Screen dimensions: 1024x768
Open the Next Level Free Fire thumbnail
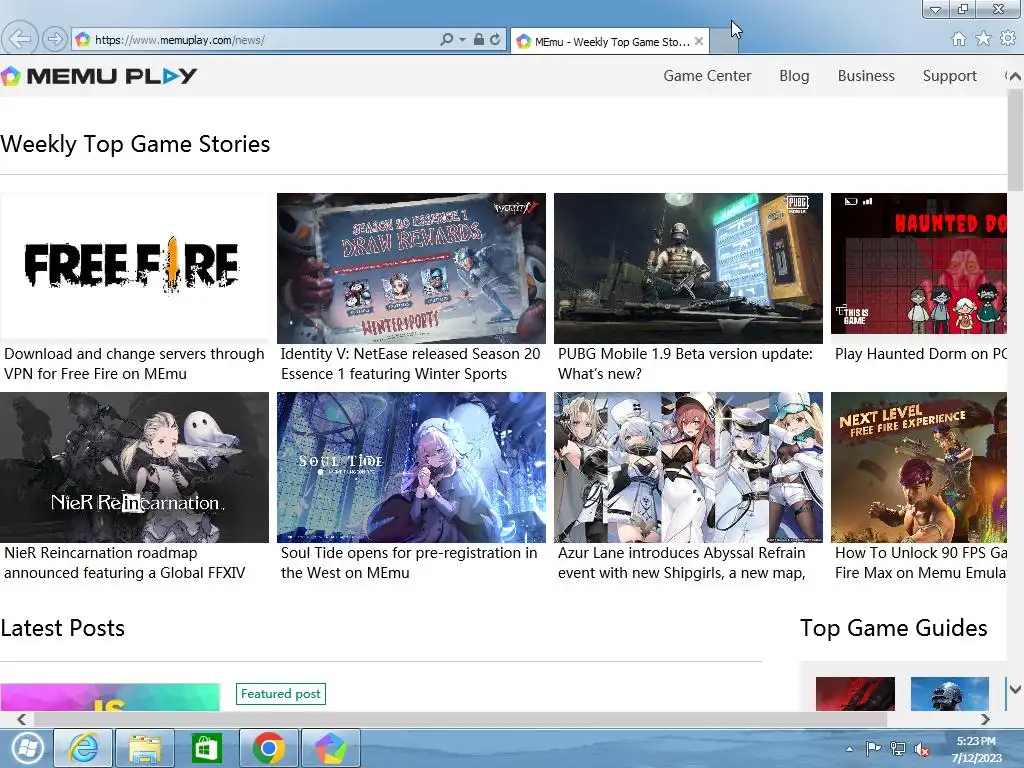pyautogui.click(x=919, y=467)
